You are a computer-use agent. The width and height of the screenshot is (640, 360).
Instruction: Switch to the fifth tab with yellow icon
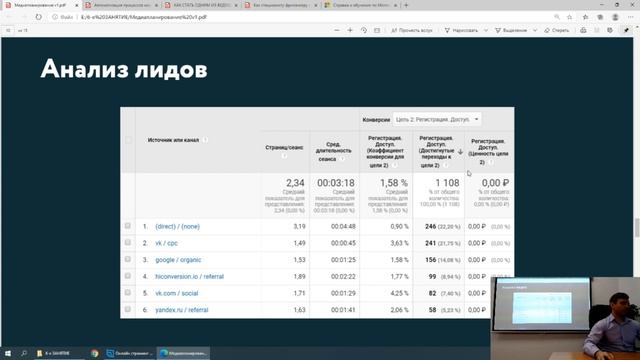360,5
